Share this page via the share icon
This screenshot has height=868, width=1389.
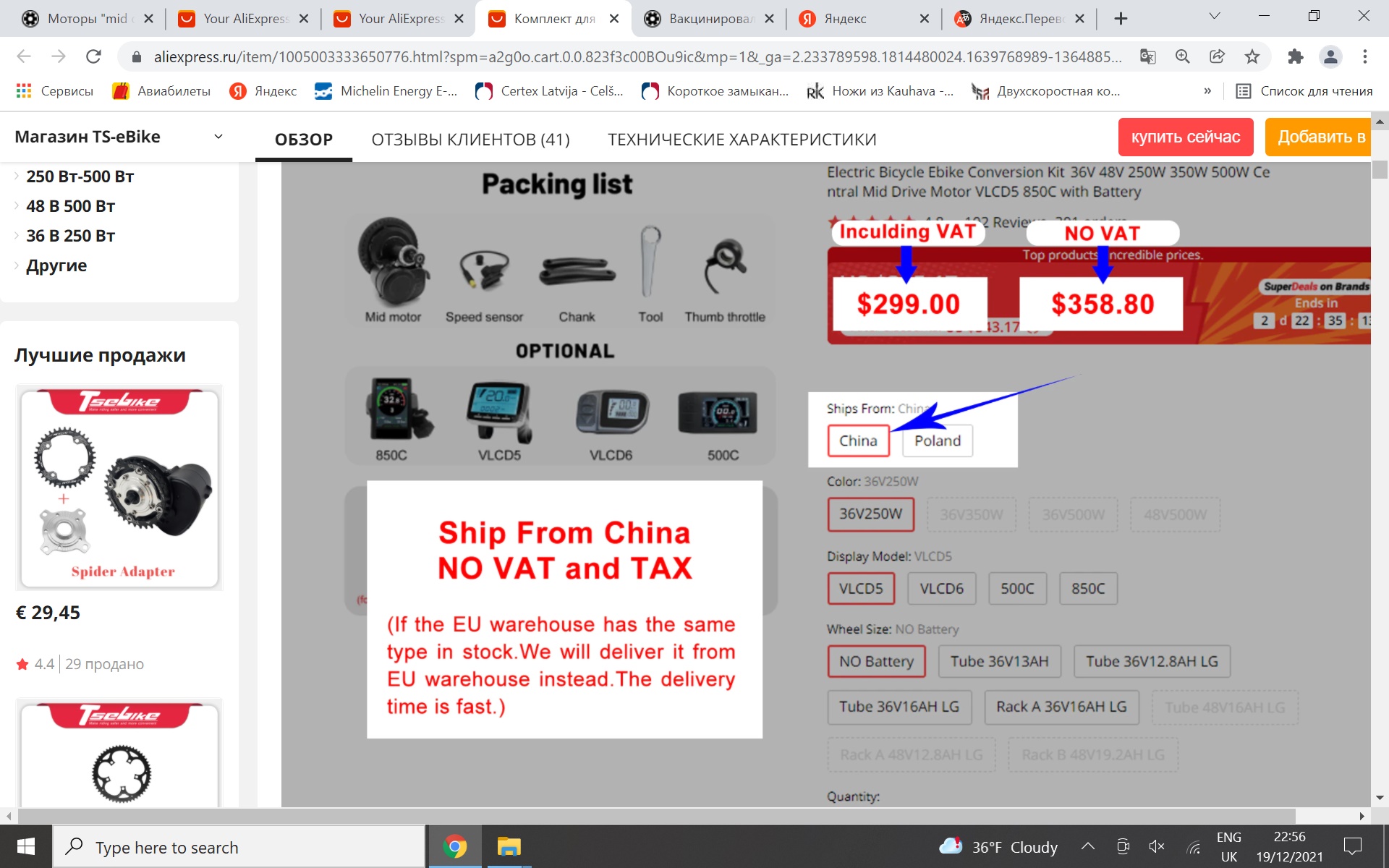tap(1218, 56)
